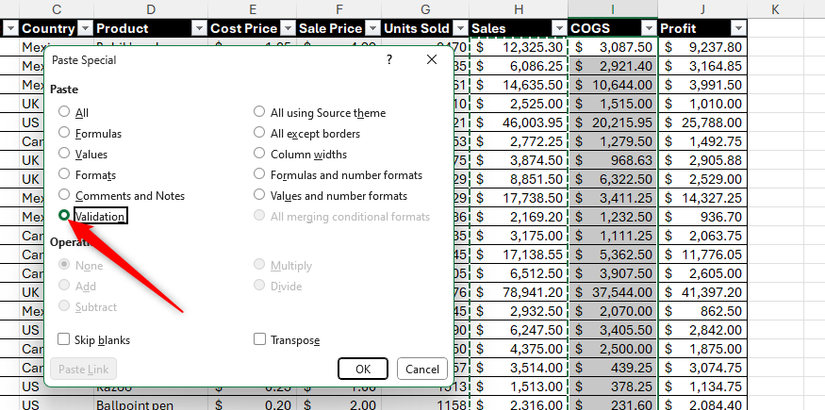
Task: Select column header J
Action: (702, 9)
